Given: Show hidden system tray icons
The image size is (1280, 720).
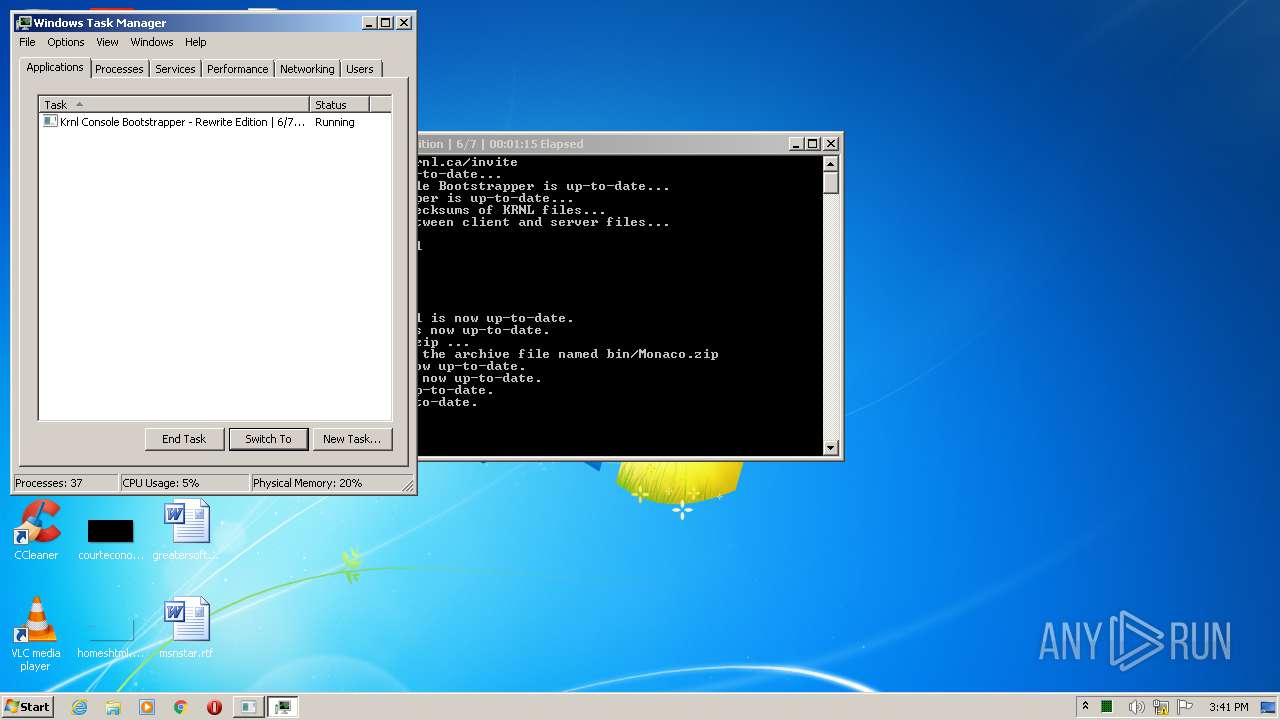Looking at the screenshot, I should 1087,707.
